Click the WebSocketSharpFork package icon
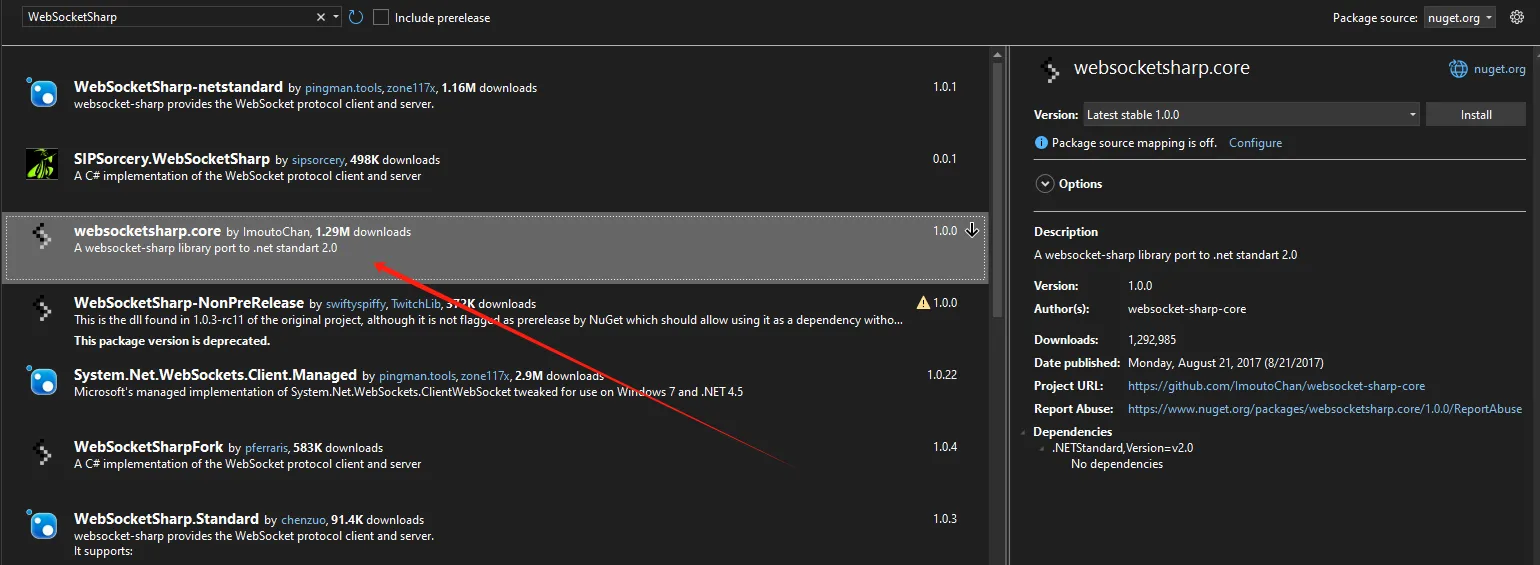The image size is (1540, 565). pos(42,453)
